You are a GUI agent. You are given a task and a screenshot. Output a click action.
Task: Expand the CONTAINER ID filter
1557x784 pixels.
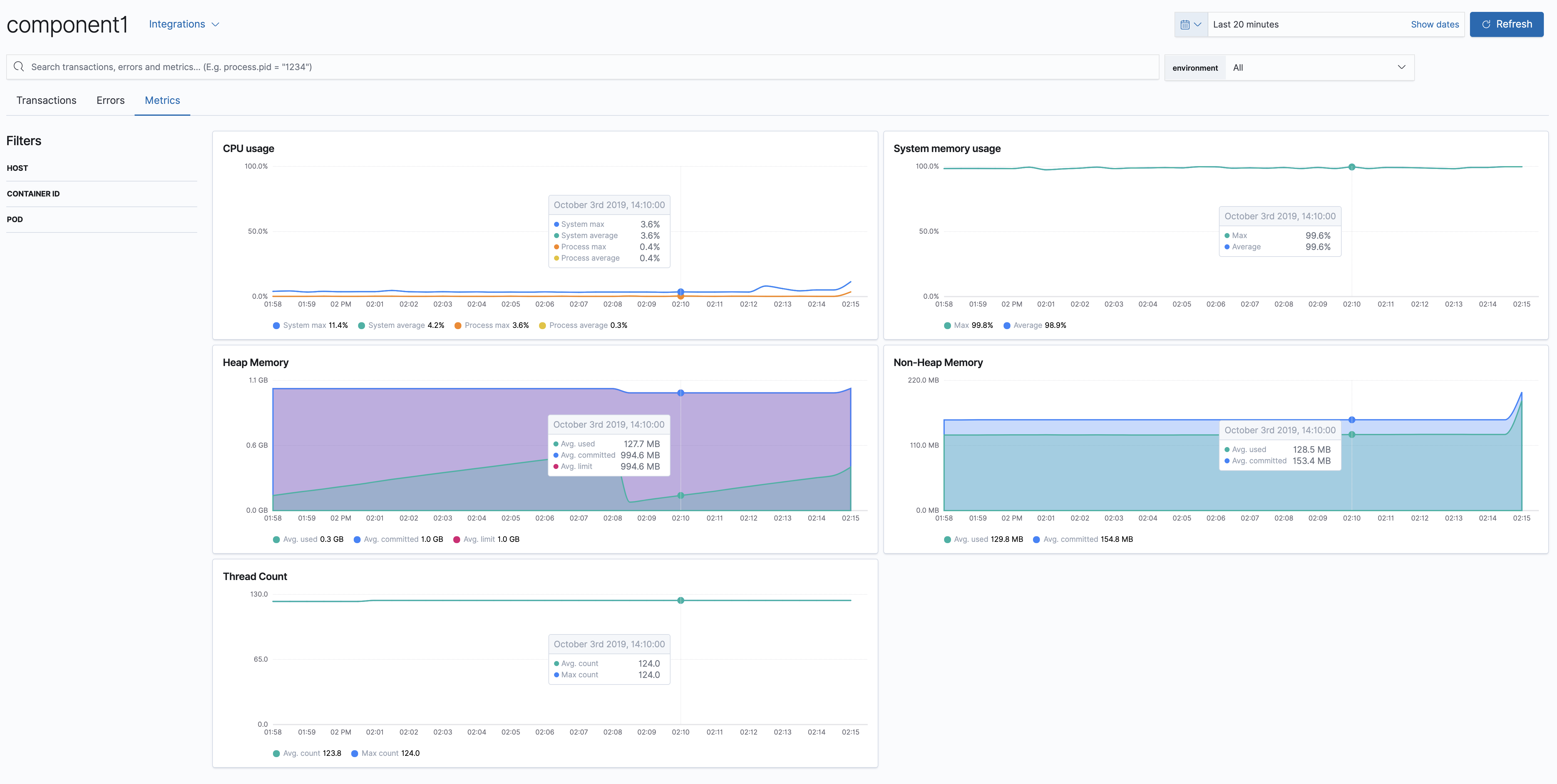[33, 194]
